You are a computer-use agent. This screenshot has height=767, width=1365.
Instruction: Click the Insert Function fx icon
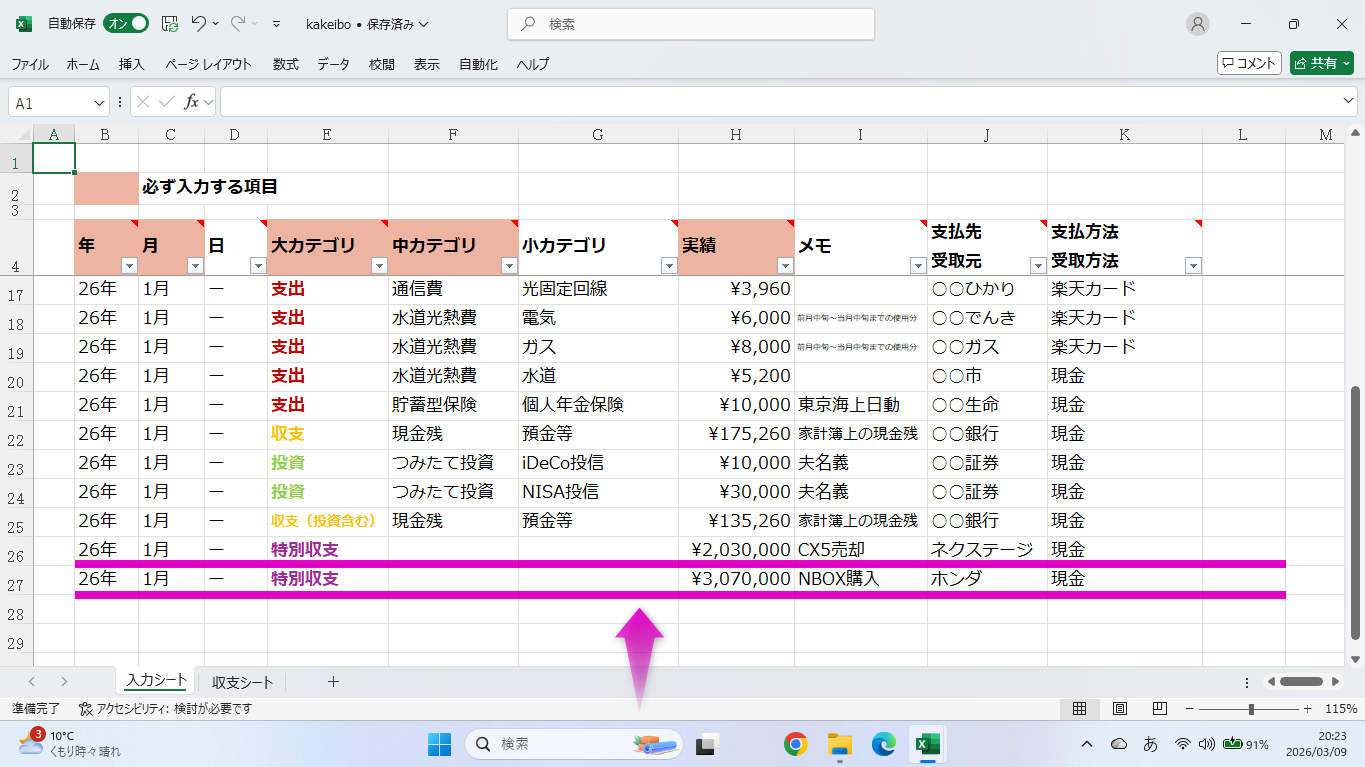point(192,102)
